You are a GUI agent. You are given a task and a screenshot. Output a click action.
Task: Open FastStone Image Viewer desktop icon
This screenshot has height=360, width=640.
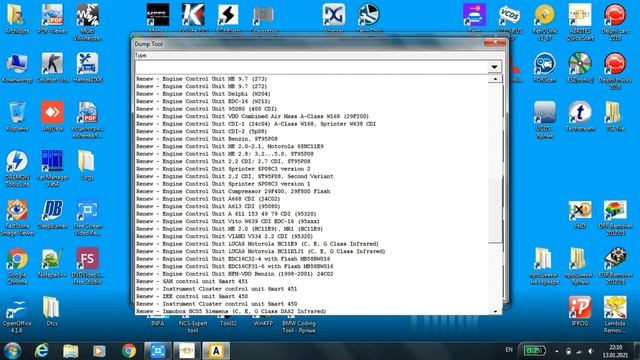point(17,217)
